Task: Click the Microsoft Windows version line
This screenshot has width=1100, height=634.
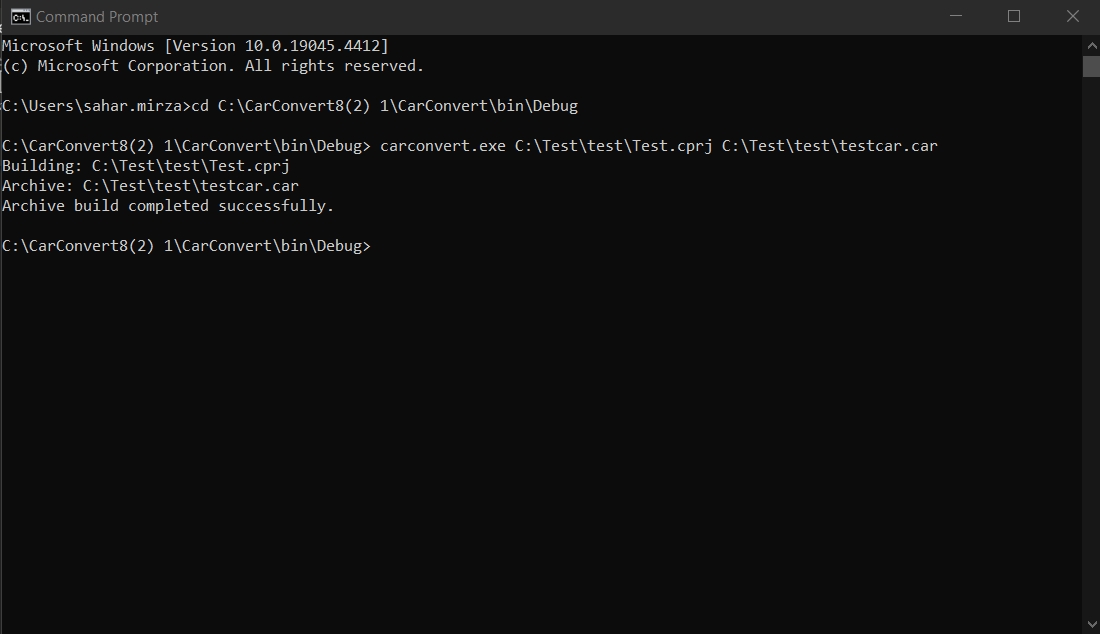Action: (195, 46)
